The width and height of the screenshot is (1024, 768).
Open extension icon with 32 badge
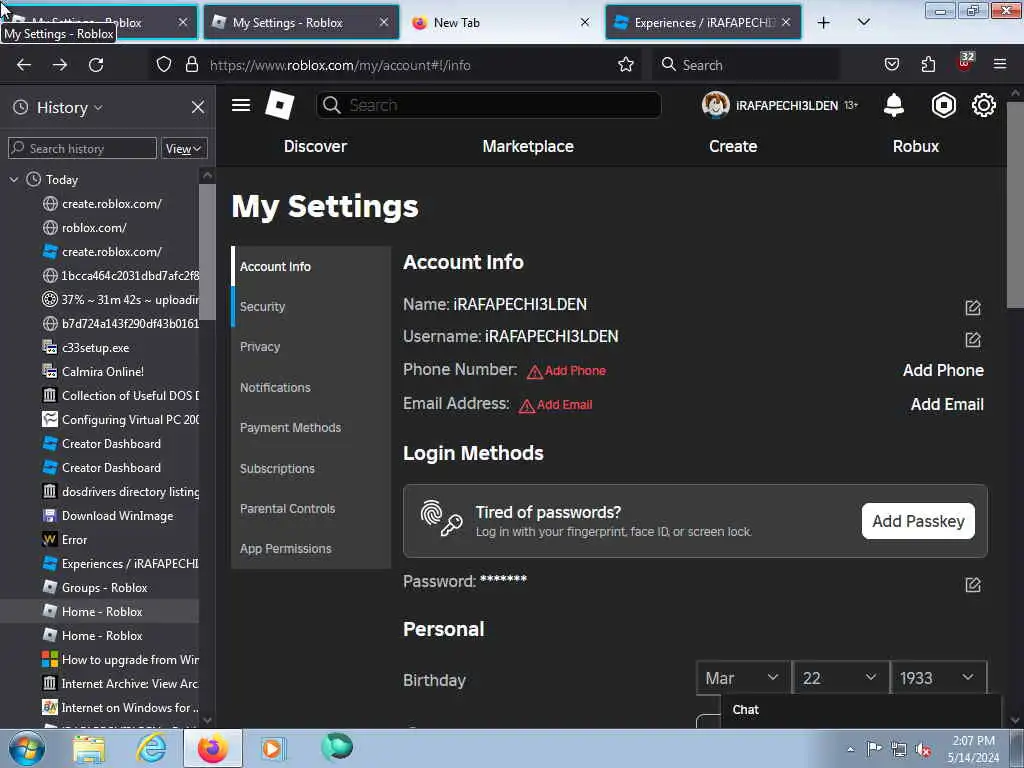click(965, 63)
